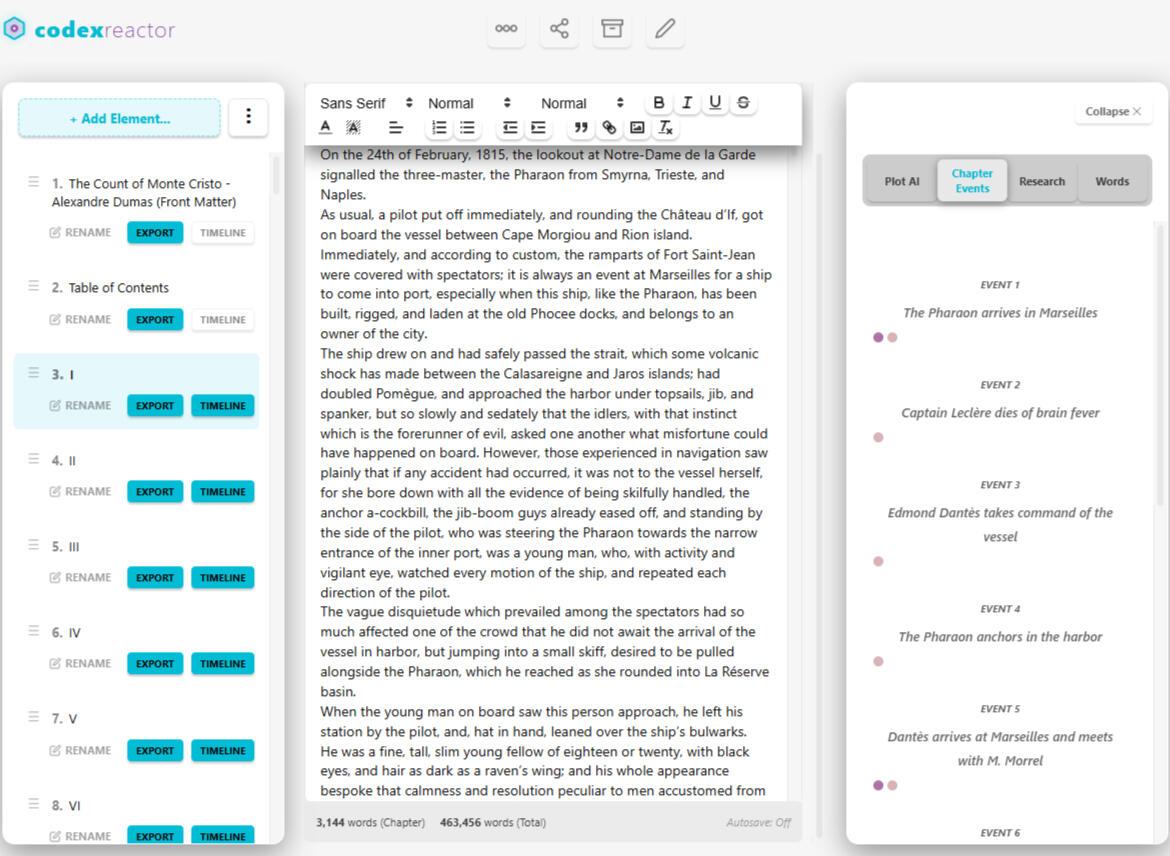This screenshot has width=1170, height=856.
Task: Select event 'The Pharaon arrives in Marseilles'
Action: click(1000, 313)
